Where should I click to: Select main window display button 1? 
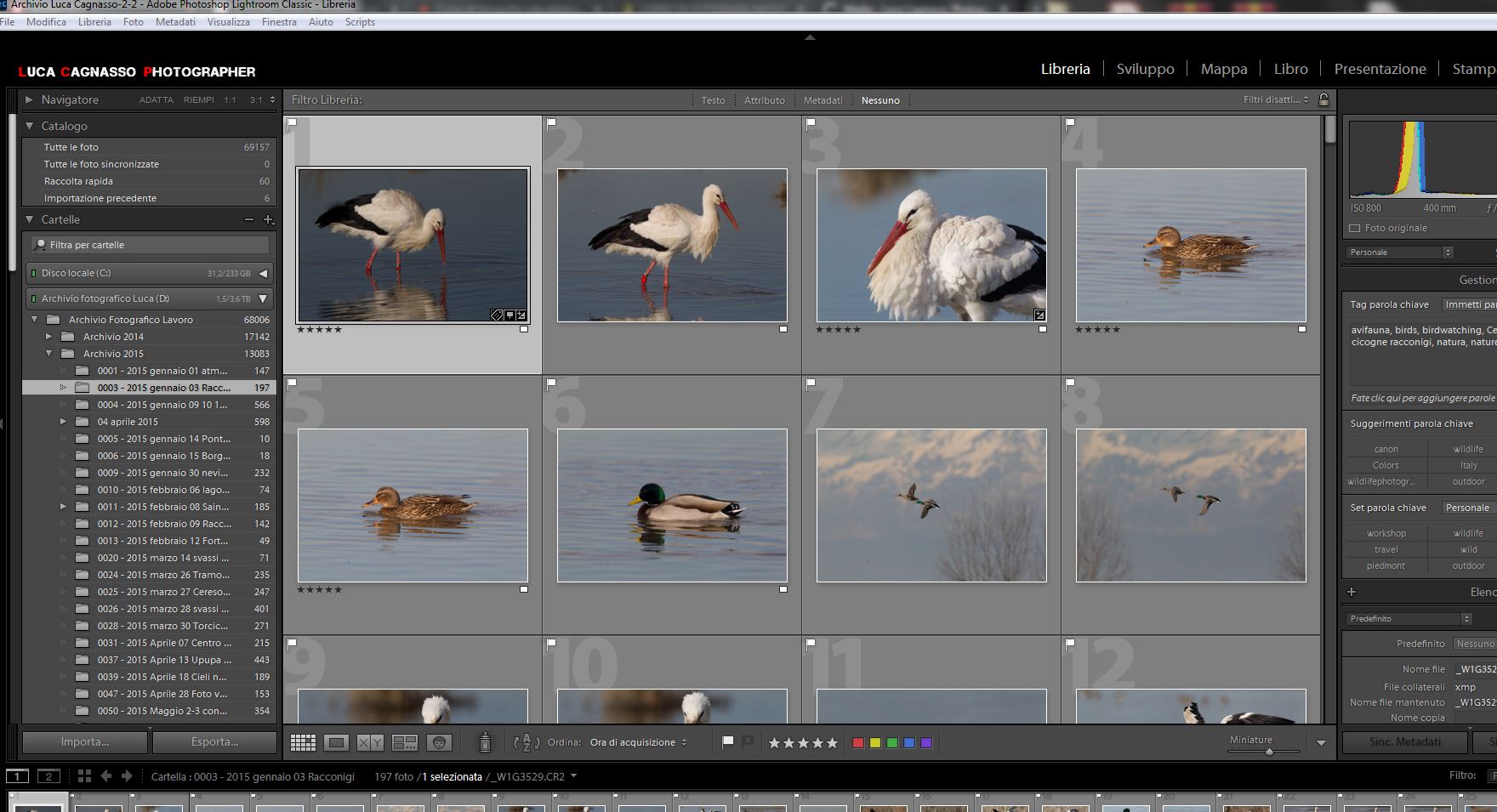click(18, 775)
